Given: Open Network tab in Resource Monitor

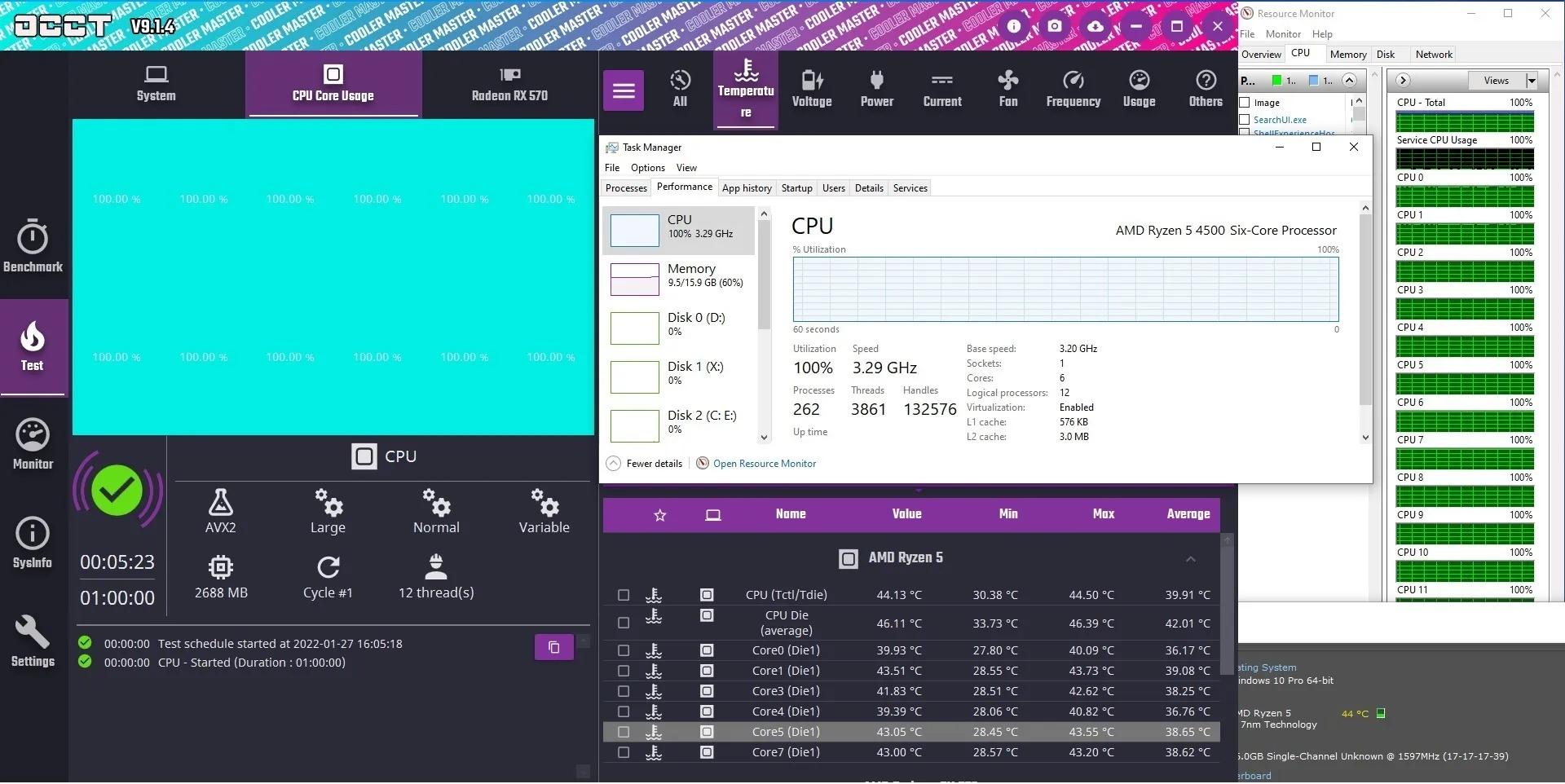Looking at the screenshot, I should point(1434,55).
